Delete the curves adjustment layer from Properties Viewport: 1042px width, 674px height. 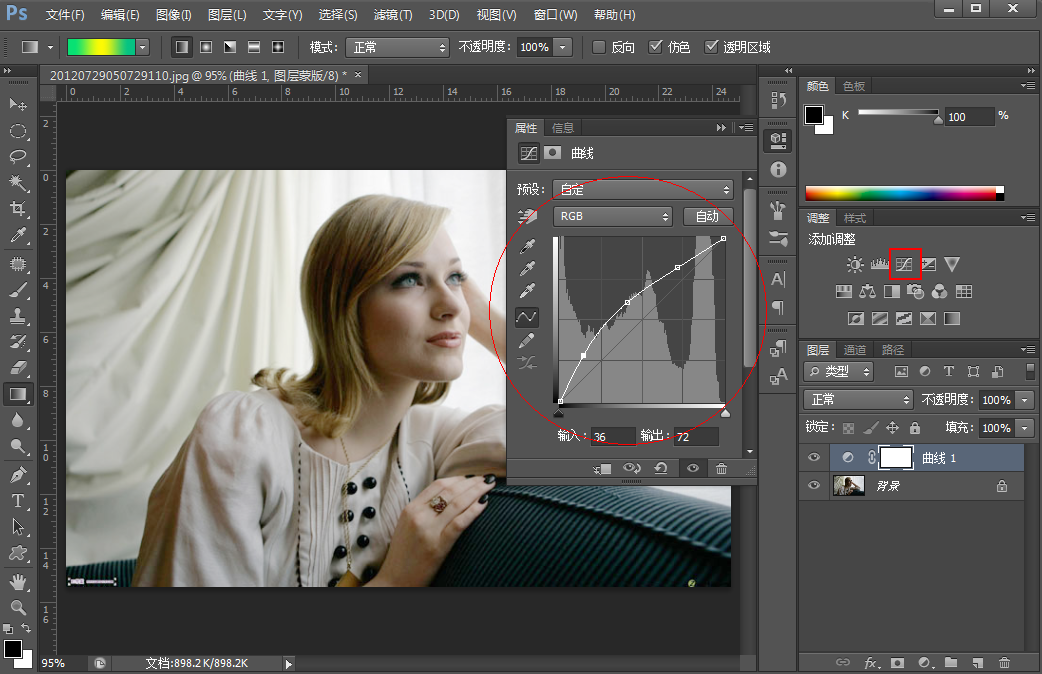(721, 469)
